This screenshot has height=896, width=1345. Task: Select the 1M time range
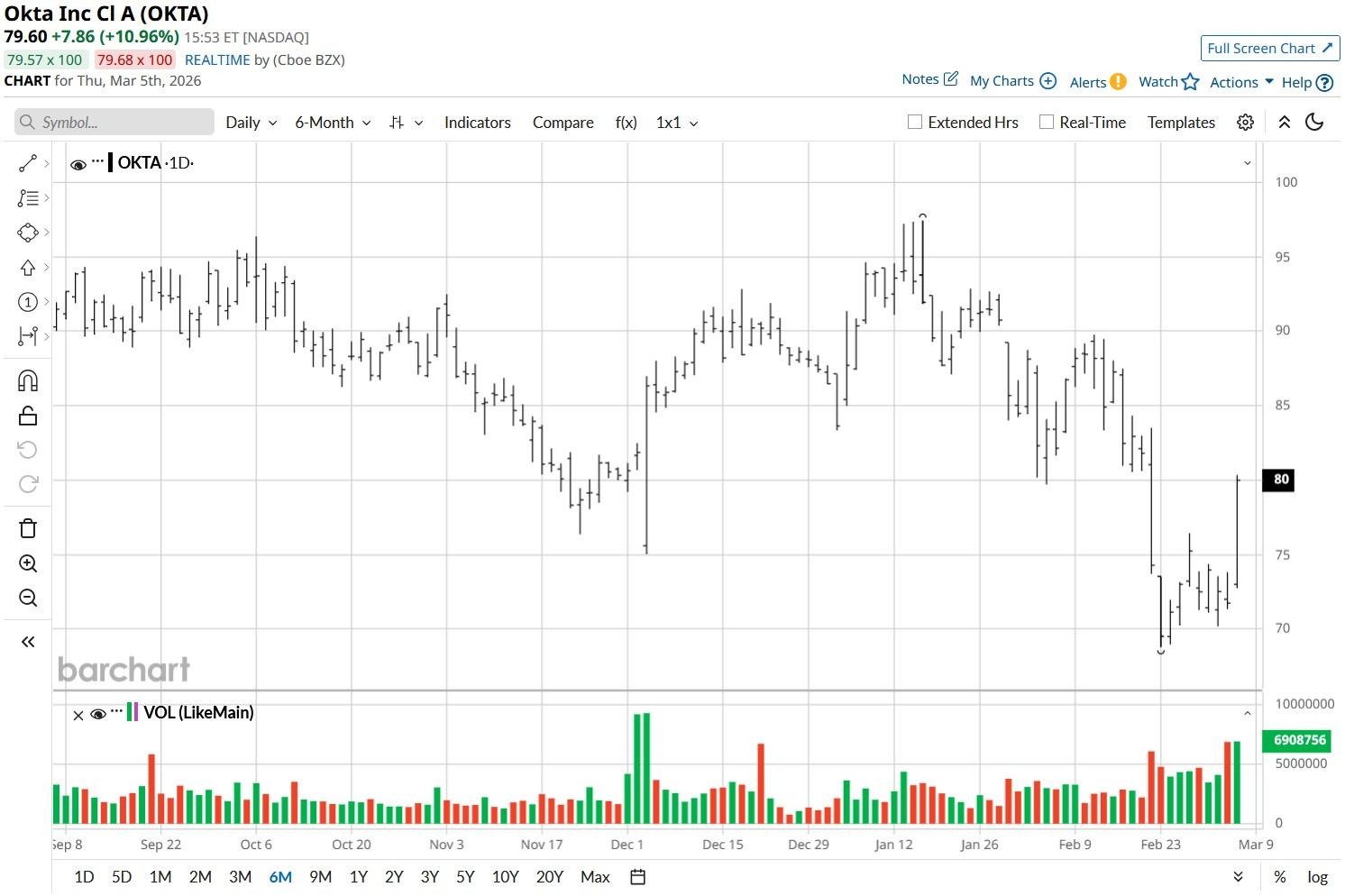160,877
